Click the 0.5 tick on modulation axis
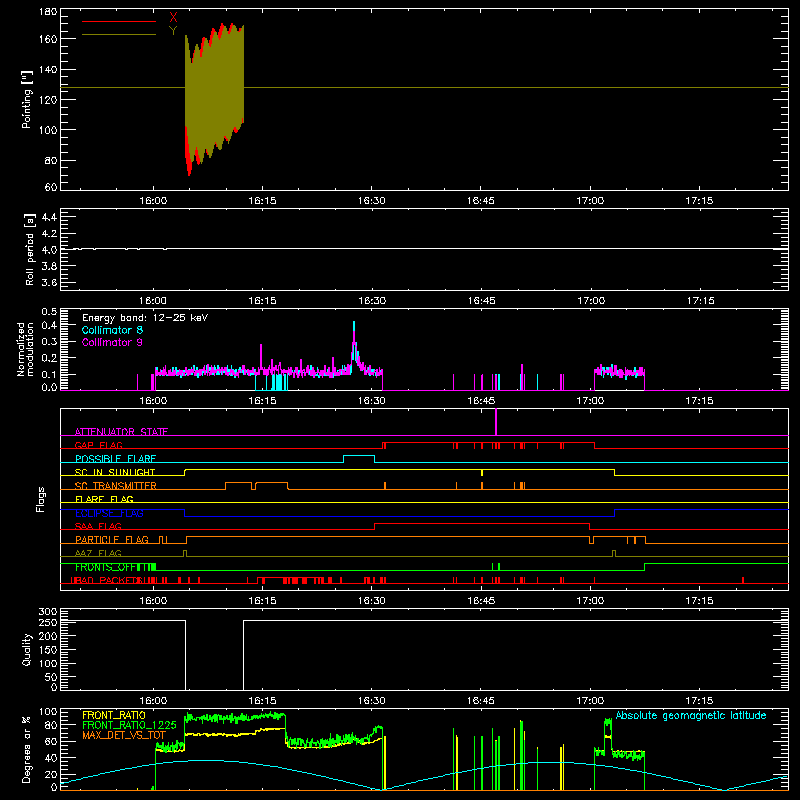The image size is (800, 800). pos(49,312)
